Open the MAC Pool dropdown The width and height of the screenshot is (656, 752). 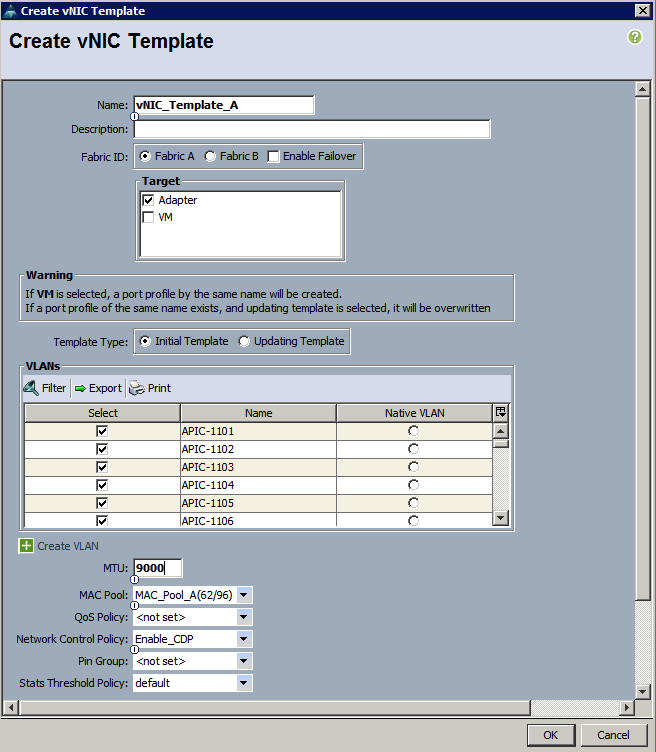(244, 595)
